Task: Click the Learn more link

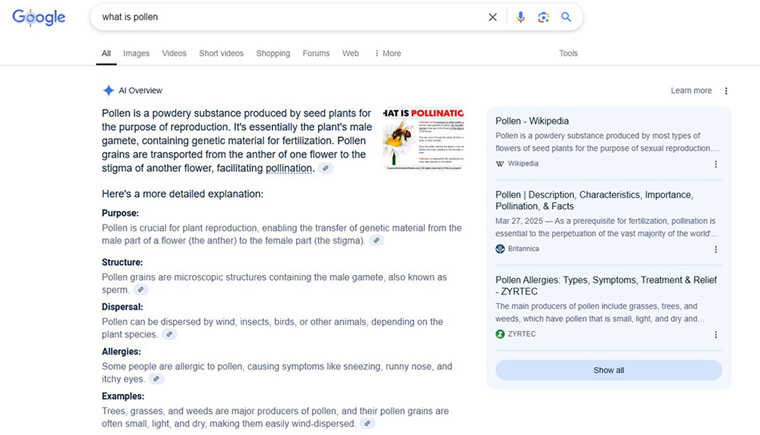Action: (x=691, y=91)
